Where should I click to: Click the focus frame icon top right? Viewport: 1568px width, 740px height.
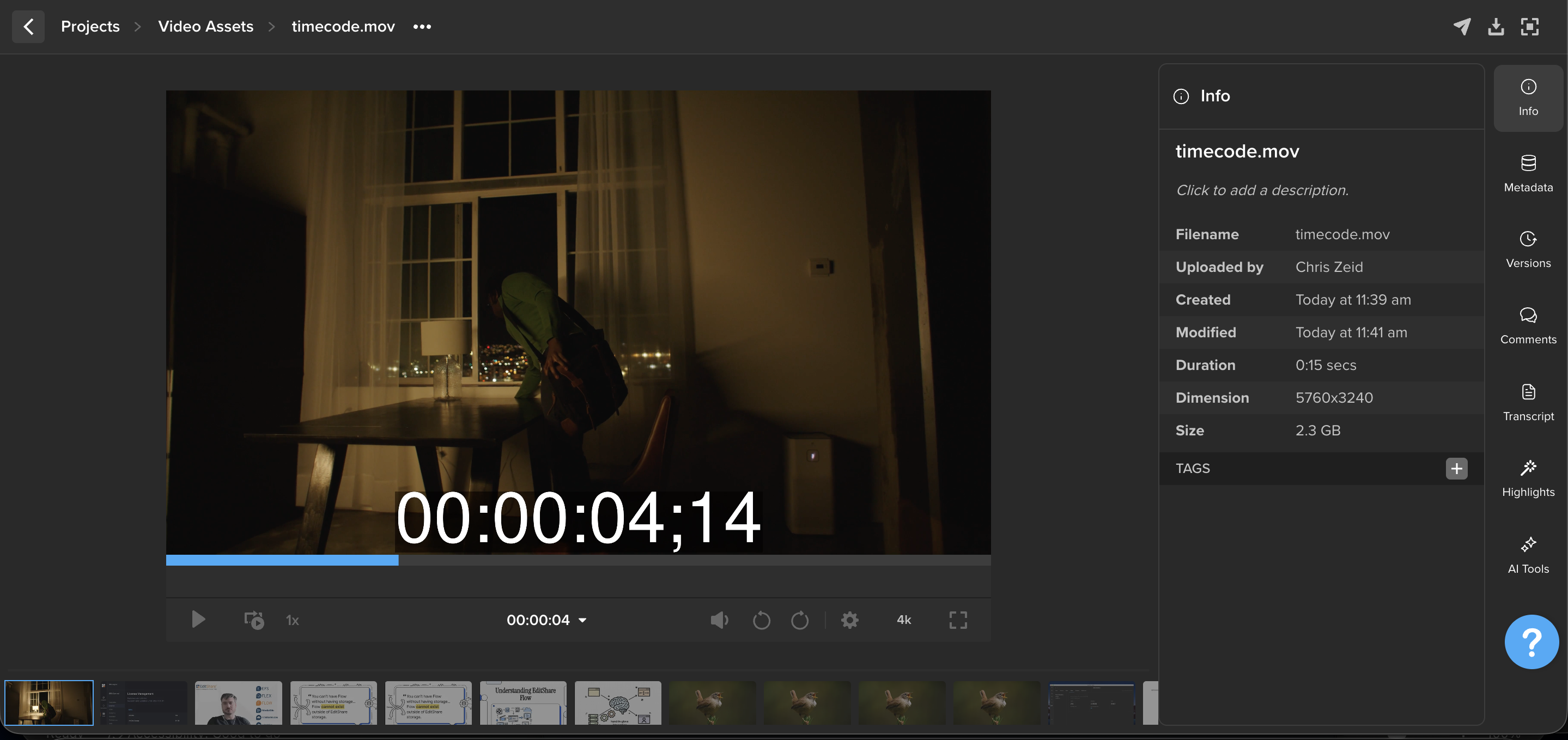point(1530,27)
